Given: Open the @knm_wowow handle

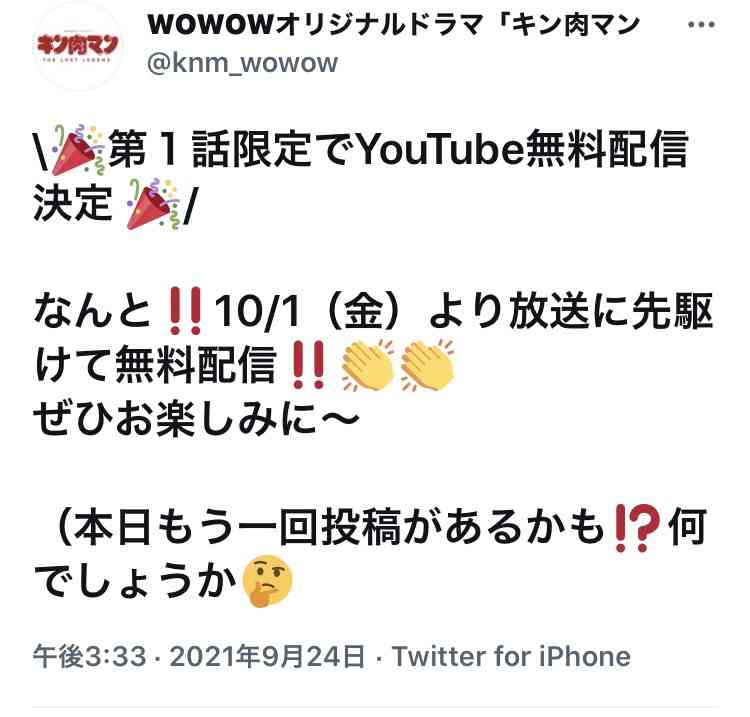Looking at the screenshot, I should [243, 64].
